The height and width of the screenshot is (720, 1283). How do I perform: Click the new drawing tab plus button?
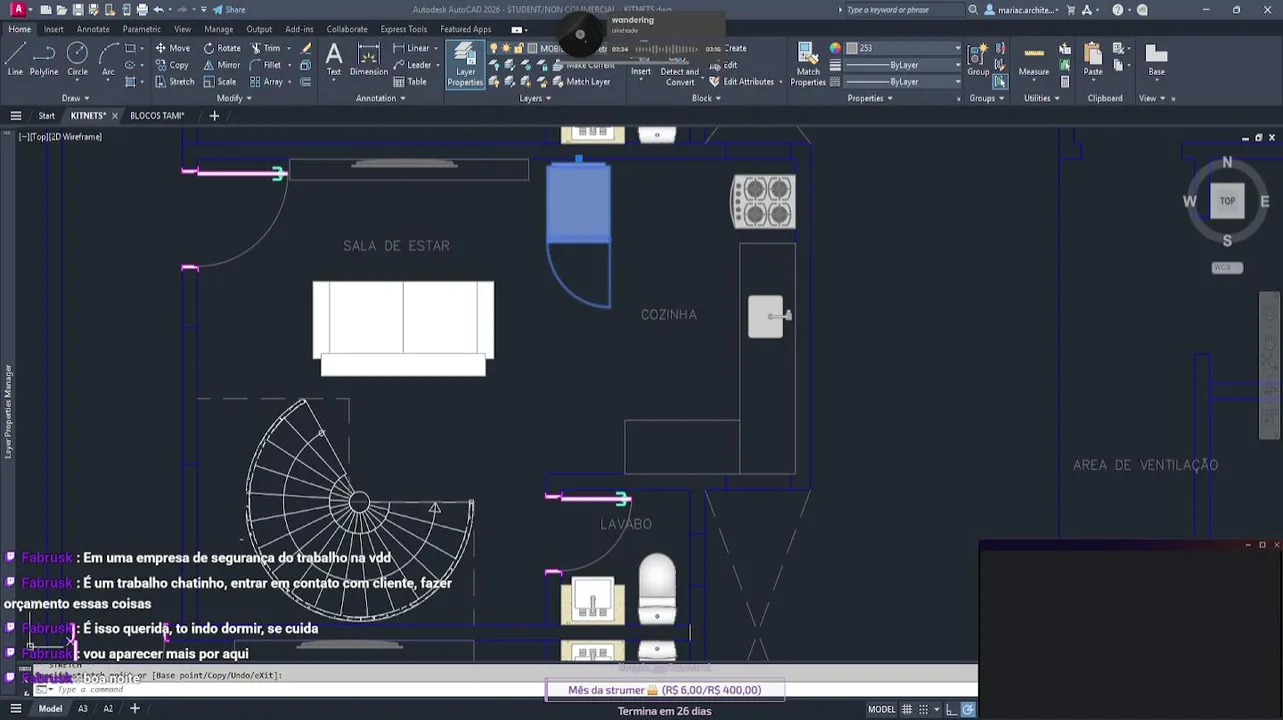pyautogui.click(x=214, y=116)
